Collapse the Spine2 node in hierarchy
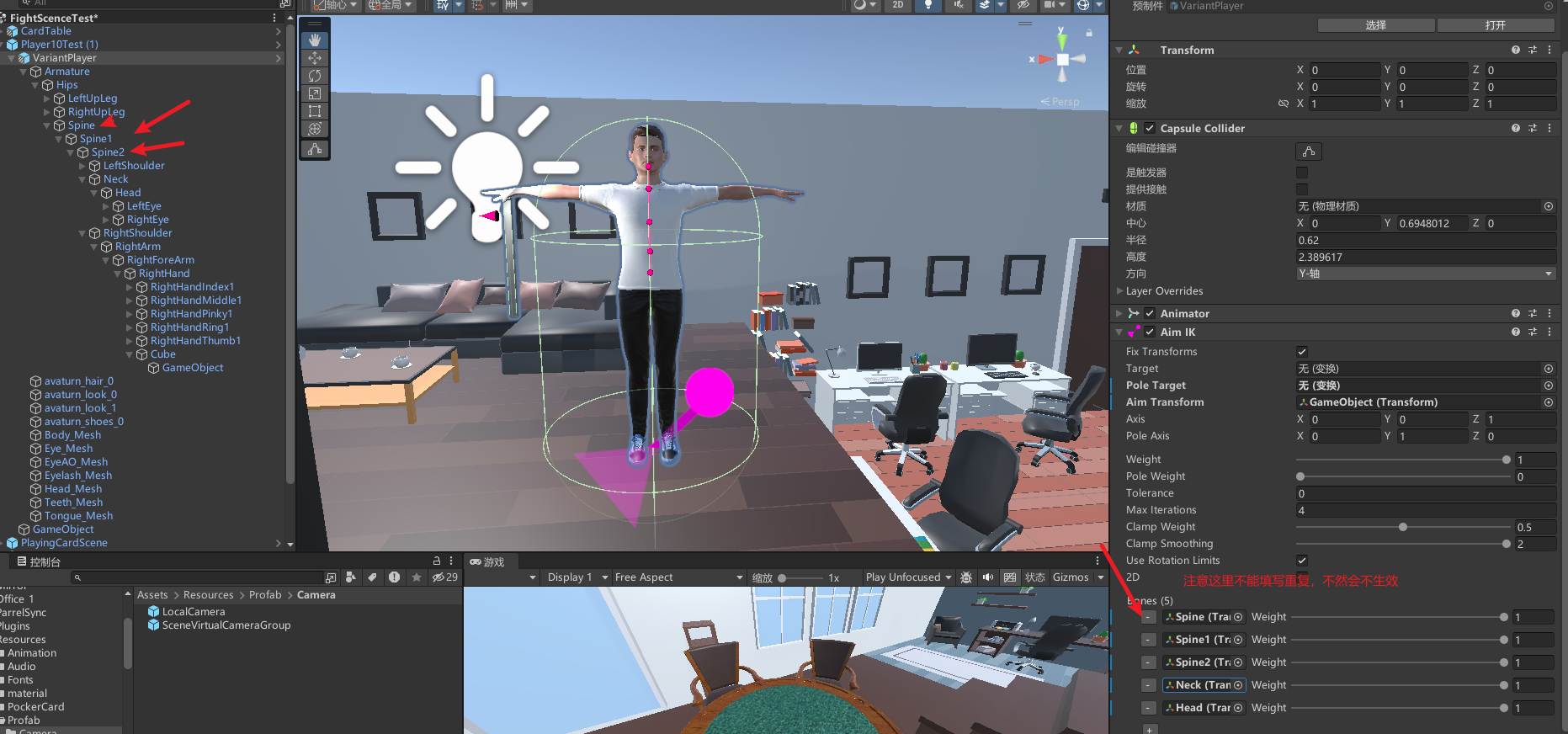 [x=71, y=152]
